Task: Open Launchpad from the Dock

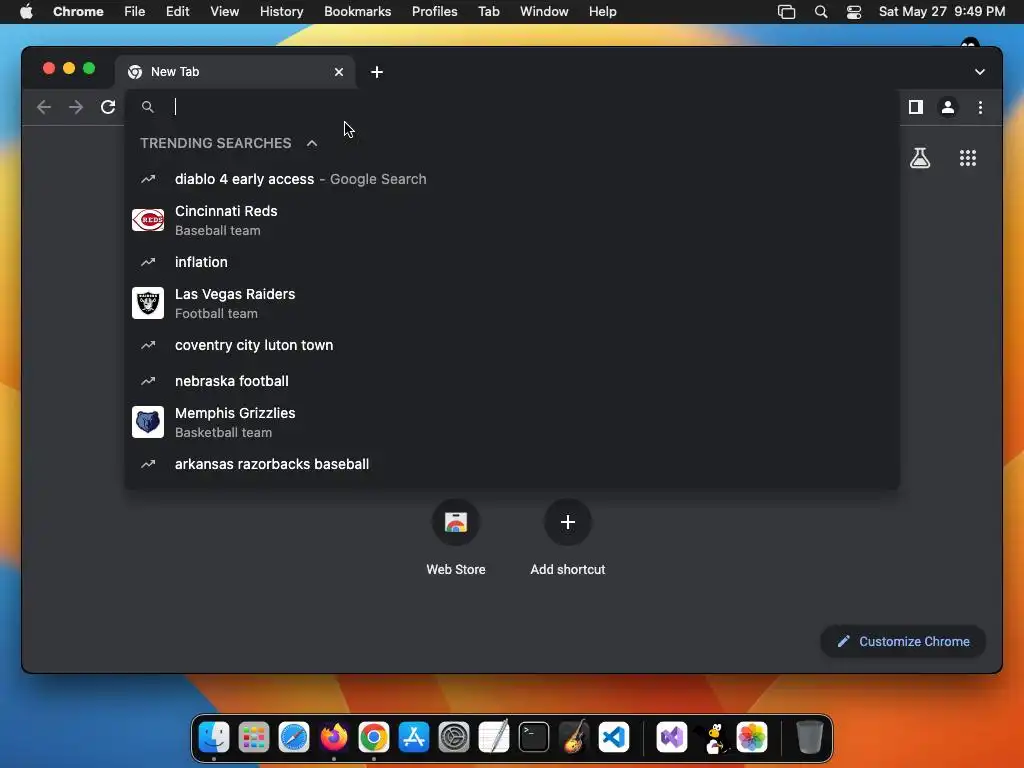Action: [254, 737]
